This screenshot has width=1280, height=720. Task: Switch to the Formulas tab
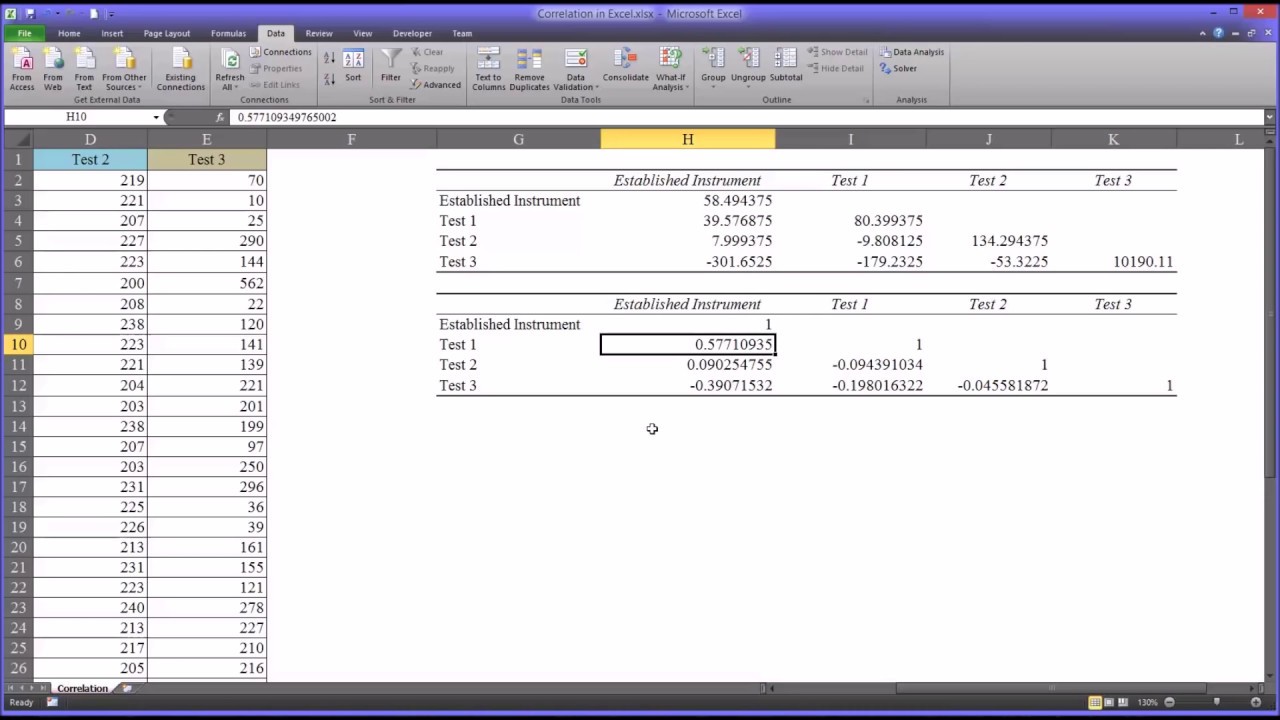[x=228, y=33]
